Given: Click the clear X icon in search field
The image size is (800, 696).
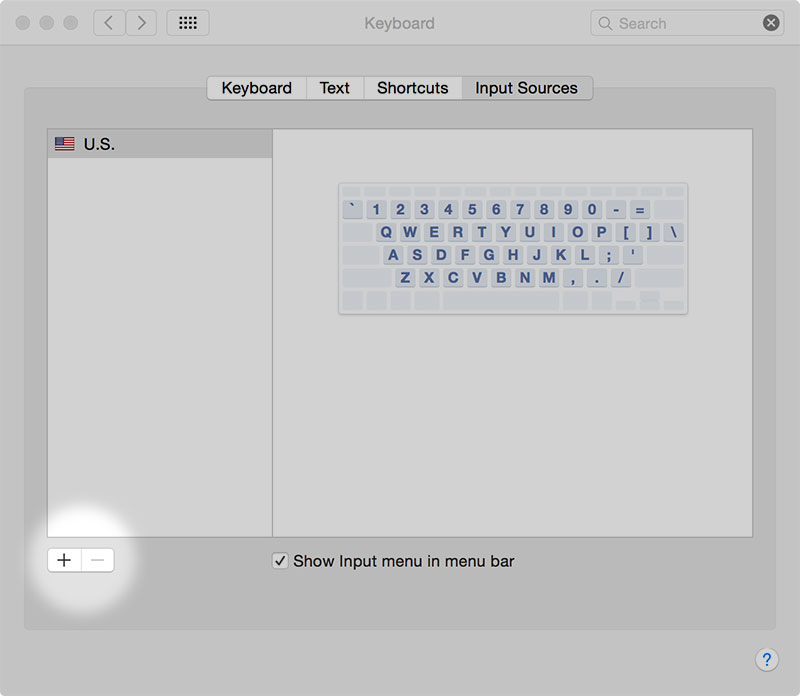Looking at the screenshot, I should coord(769,23).
